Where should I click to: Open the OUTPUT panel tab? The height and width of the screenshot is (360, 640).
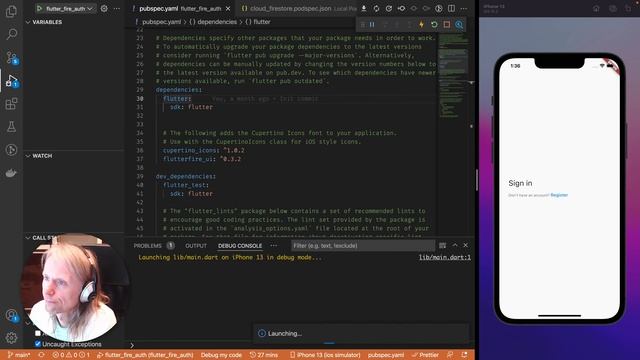coord(196,246)
